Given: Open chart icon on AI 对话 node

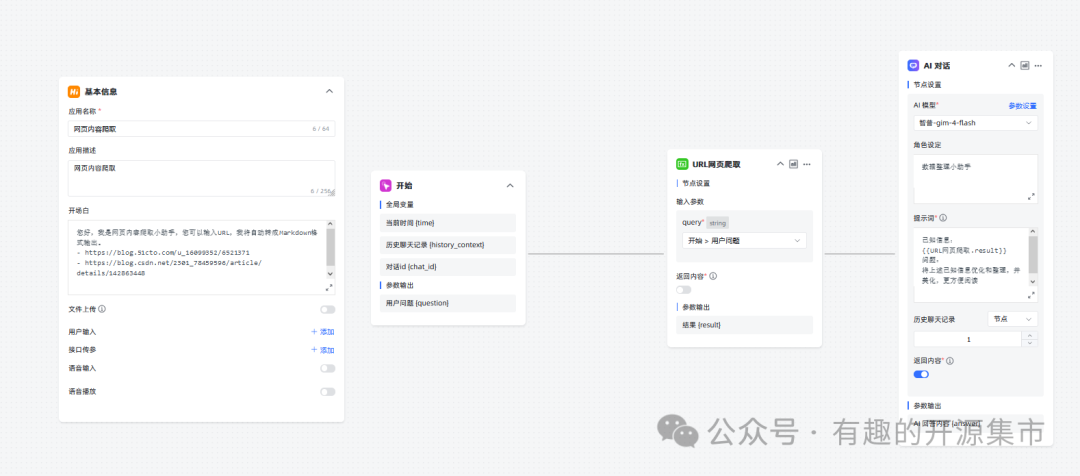Looking at the screenshot, I should pyautogui.click(x=1025, y=65).
